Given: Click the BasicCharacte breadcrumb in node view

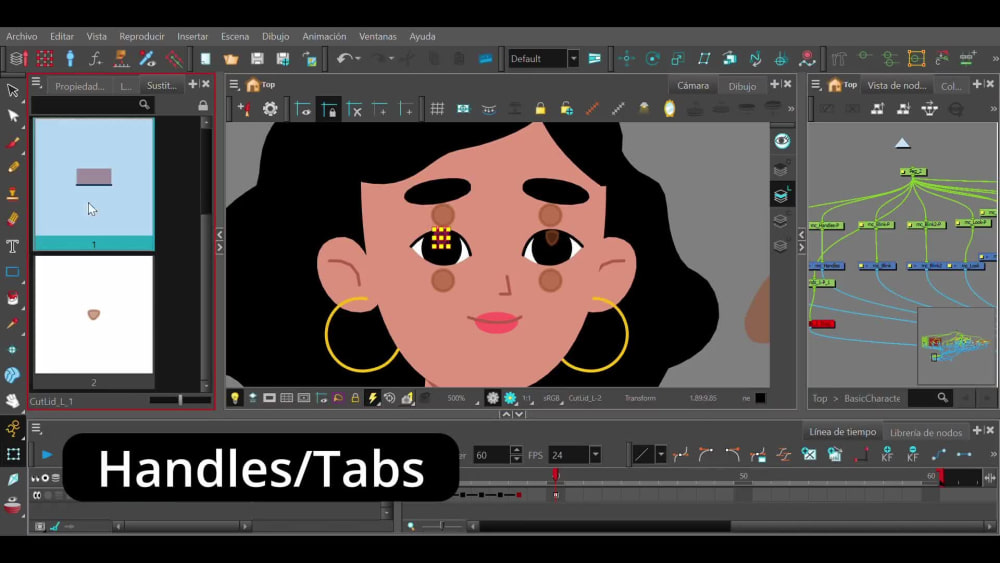Looking at the screenshot, I should (x=872, y=398).
